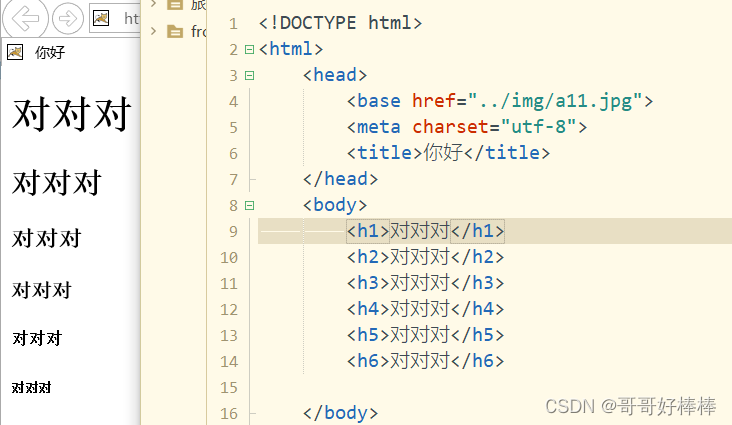
Task: Click the browser back arrow button
Action: click(x=25, y=18)
